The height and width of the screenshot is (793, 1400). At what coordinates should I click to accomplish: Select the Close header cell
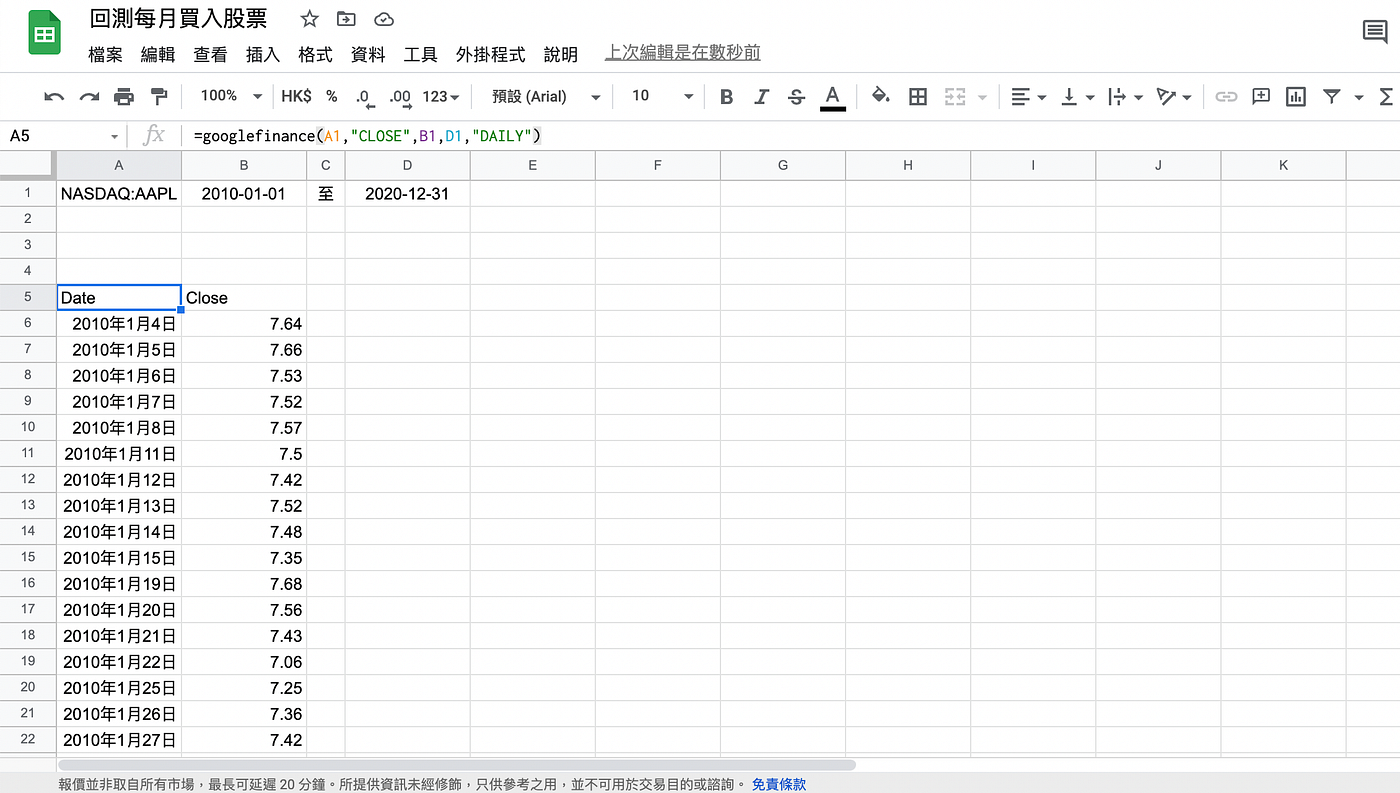[244, 298]
